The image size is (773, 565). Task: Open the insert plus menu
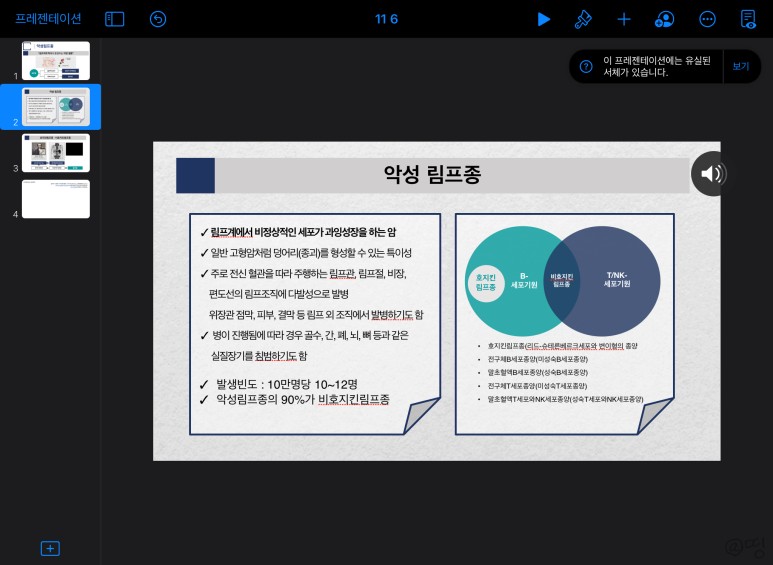tap(624, 19)
